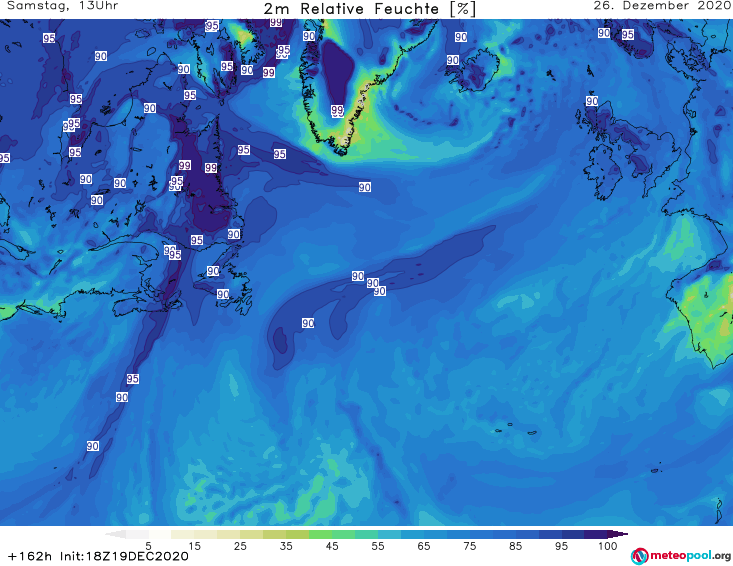Select the '75' label on the color scale

(469, 546)
